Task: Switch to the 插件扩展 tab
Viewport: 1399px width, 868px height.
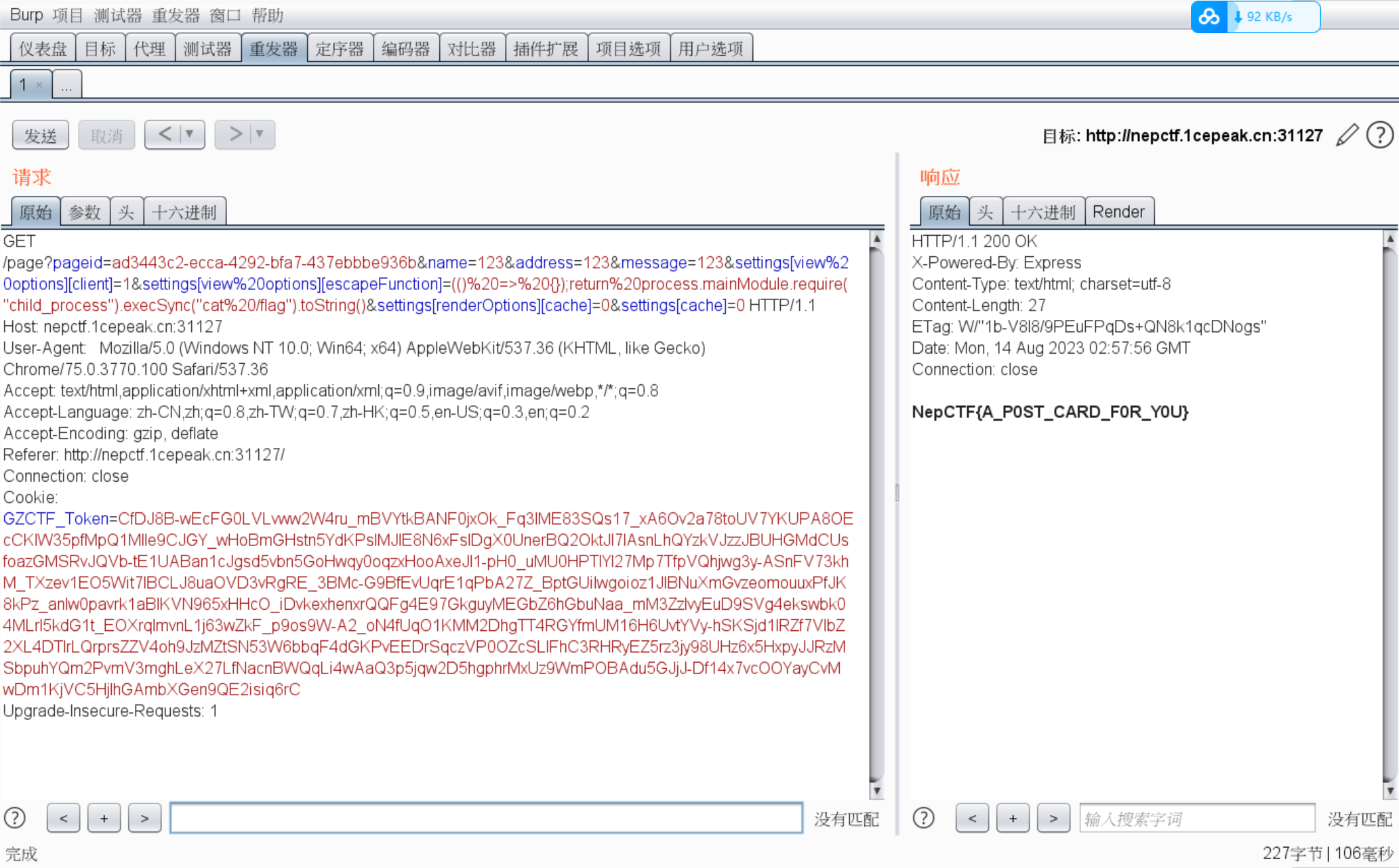Action: 546,48
